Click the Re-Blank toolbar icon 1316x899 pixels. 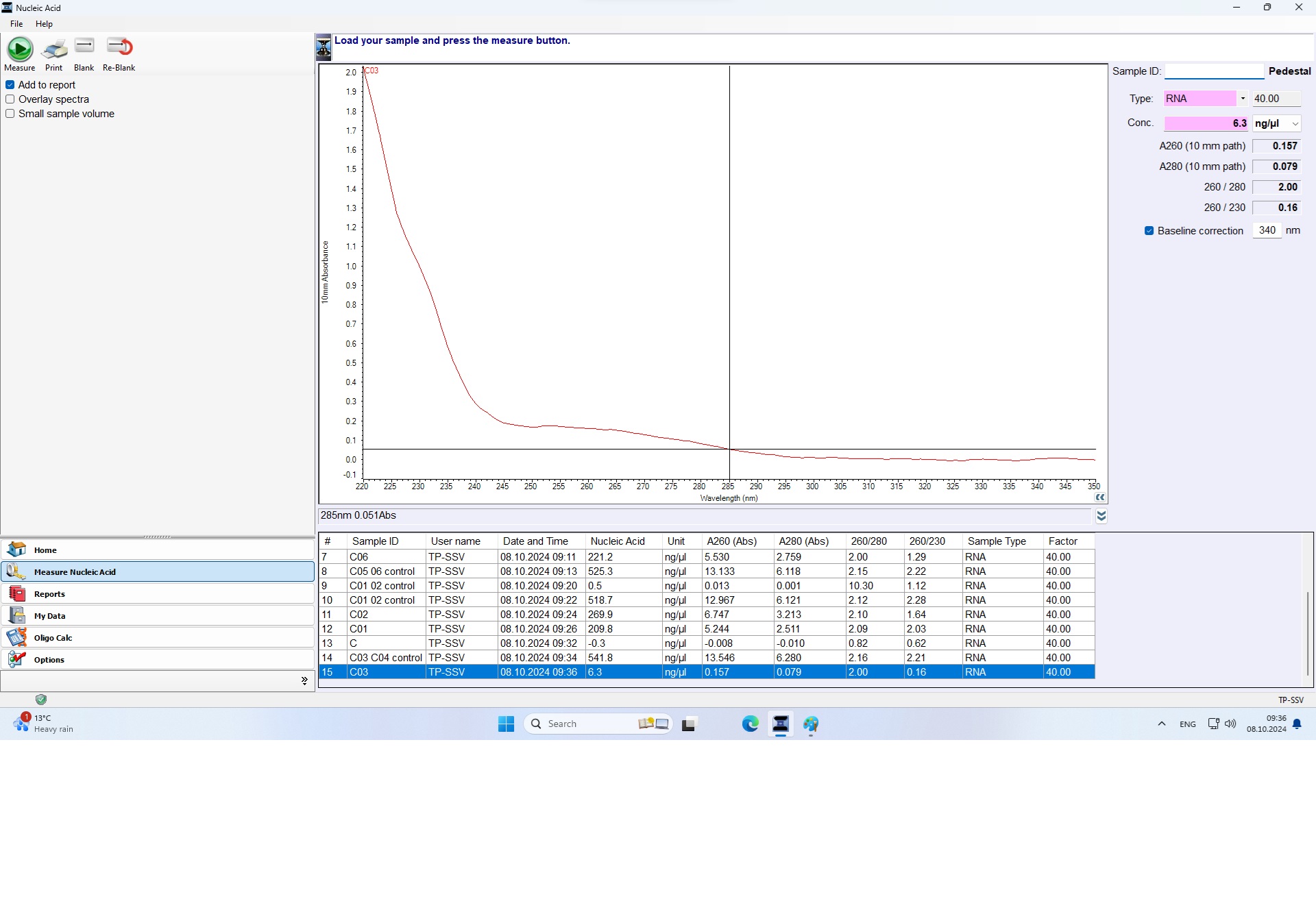pyautogui.click(x=119, y=47)
